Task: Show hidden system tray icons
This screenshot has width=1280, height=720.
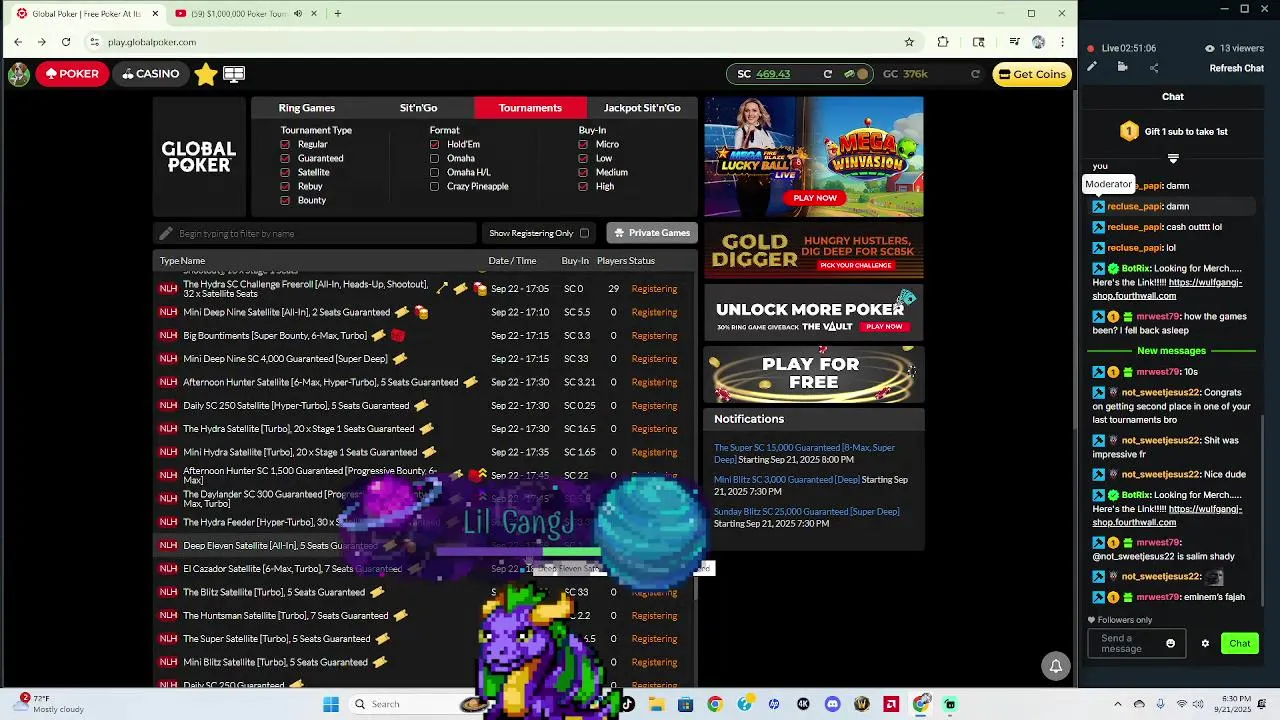Action: 1118,704
